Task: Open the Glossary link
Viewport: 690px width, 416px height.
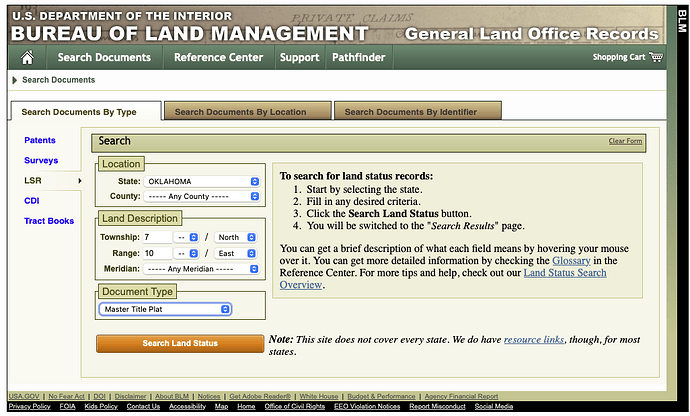Action: point(571,261)
